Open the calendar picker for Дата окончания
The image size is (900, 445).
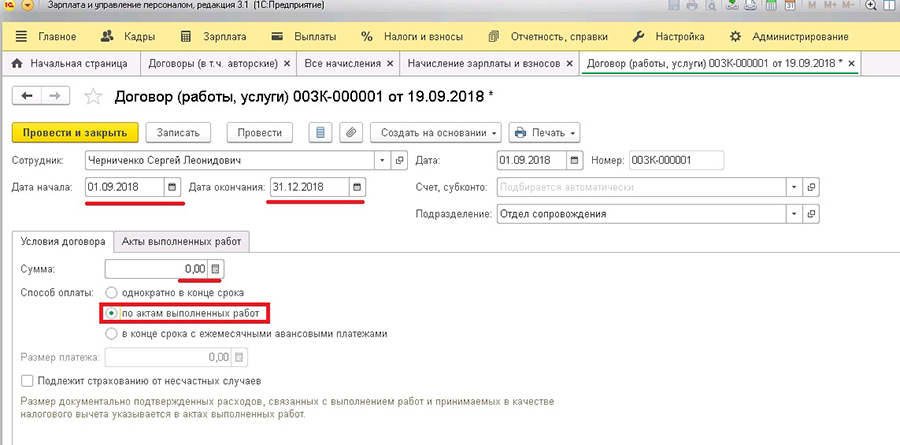(356, 187)
